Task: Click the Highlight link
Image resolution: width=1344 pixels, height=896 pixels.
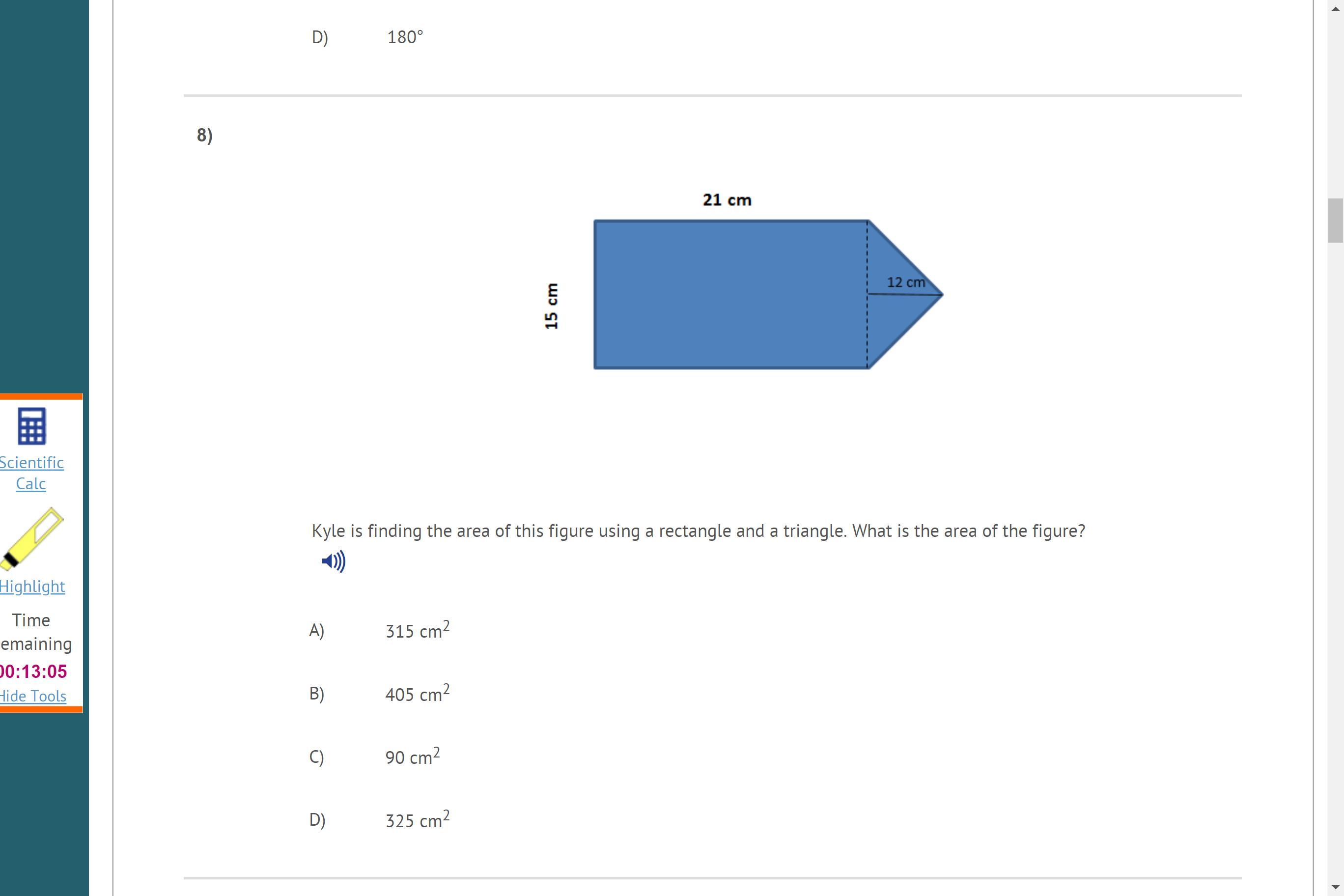Action: click(x=32, y=587)
